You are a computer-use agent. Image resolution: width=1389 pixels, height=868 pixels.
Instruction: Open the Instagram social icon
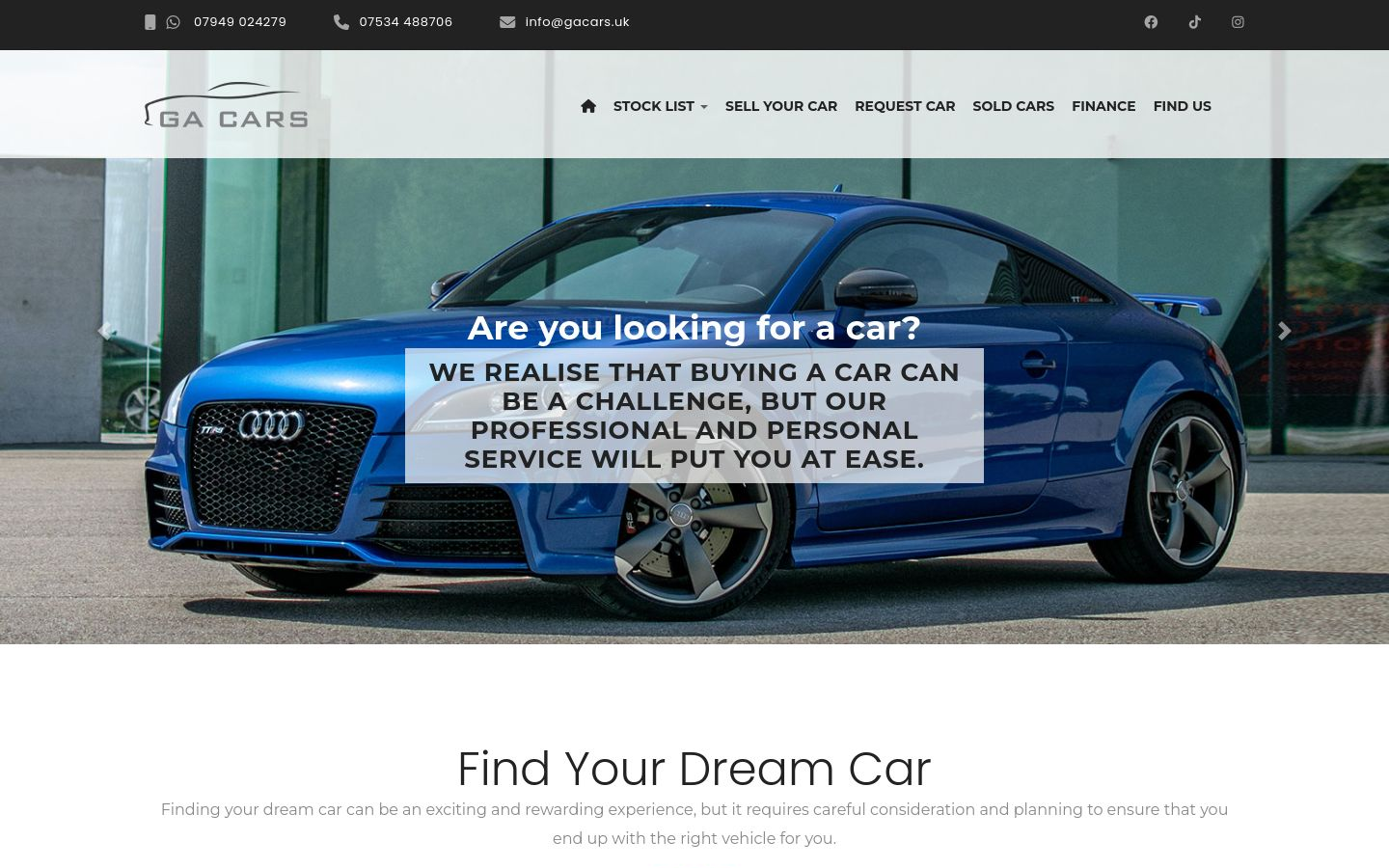(1238, 22)
